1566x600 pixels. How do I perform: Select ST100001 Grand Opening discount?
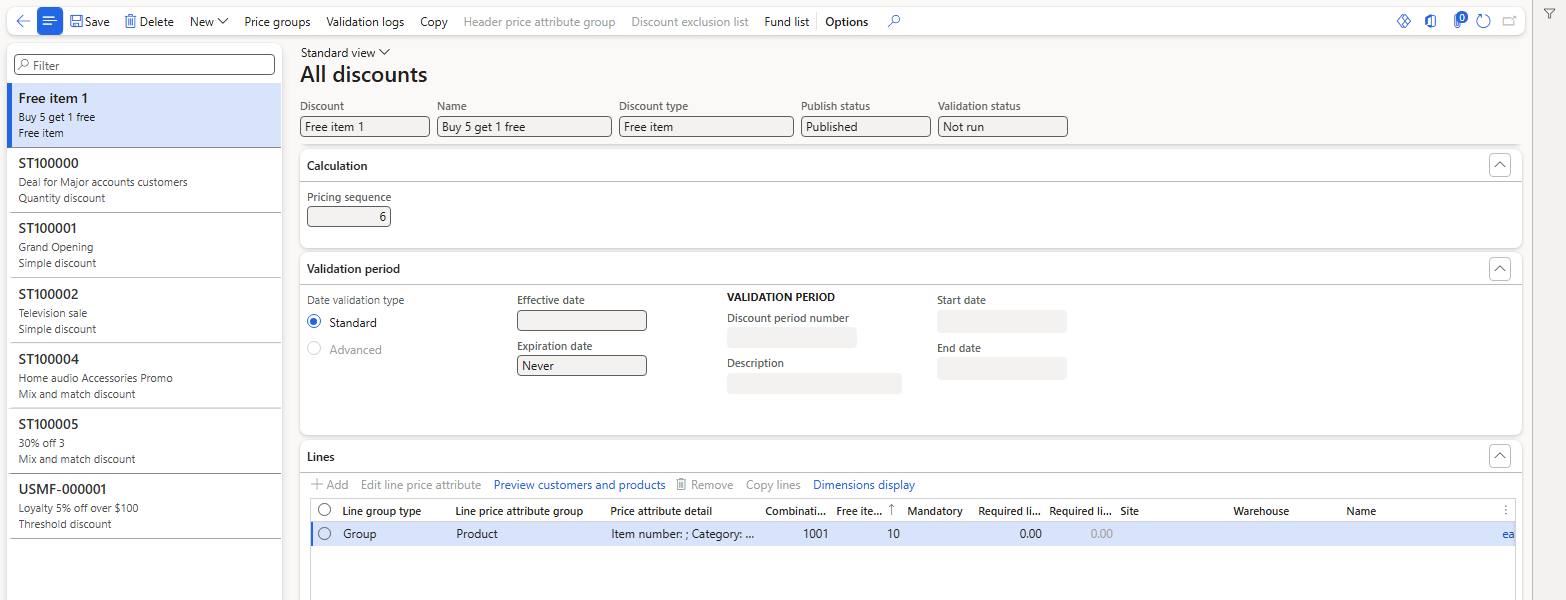pyautogui.click(x=144, y=245)
